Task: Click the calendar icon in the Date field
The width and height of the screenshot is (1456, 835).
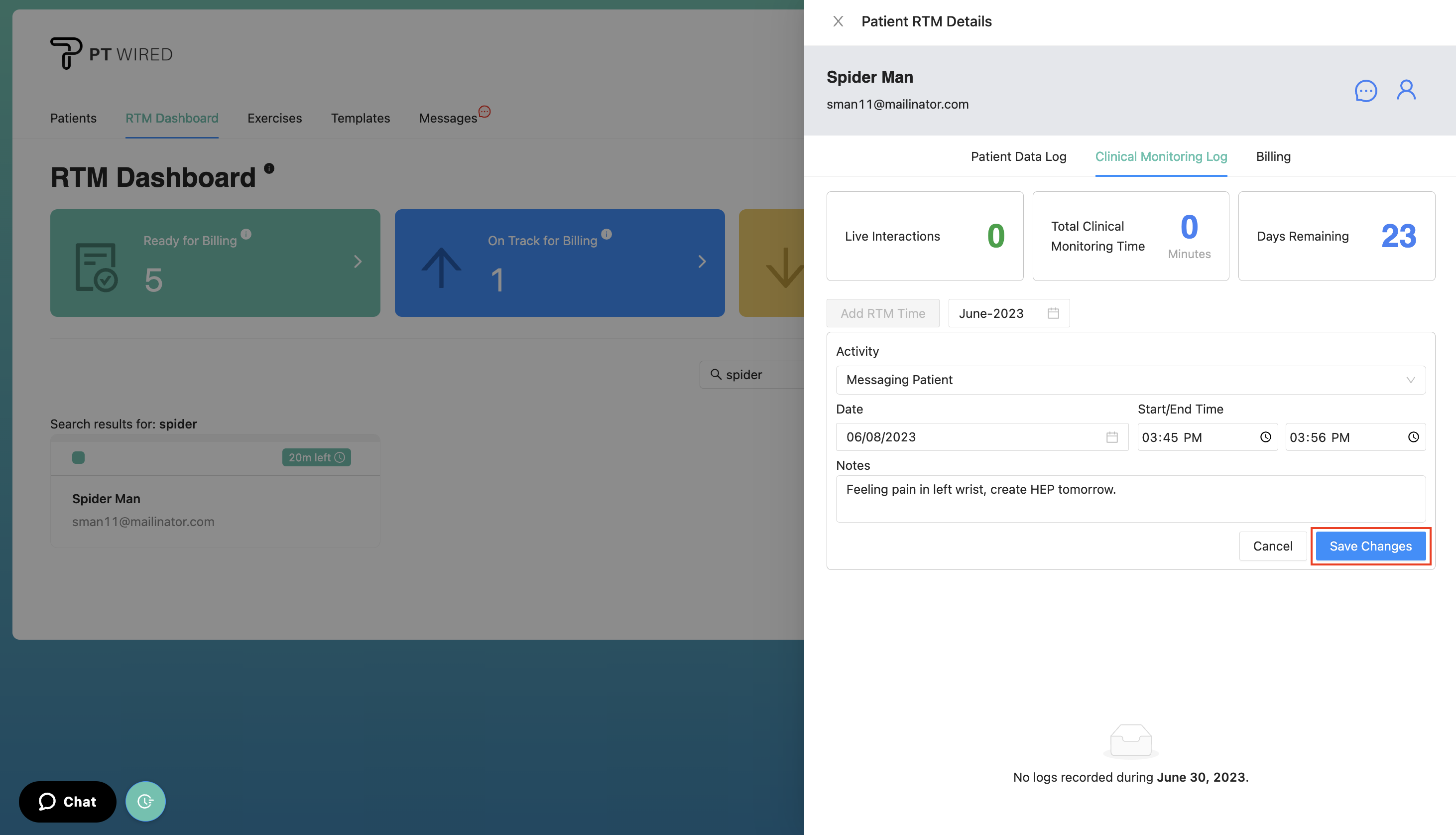Action: coord(1112,436)
